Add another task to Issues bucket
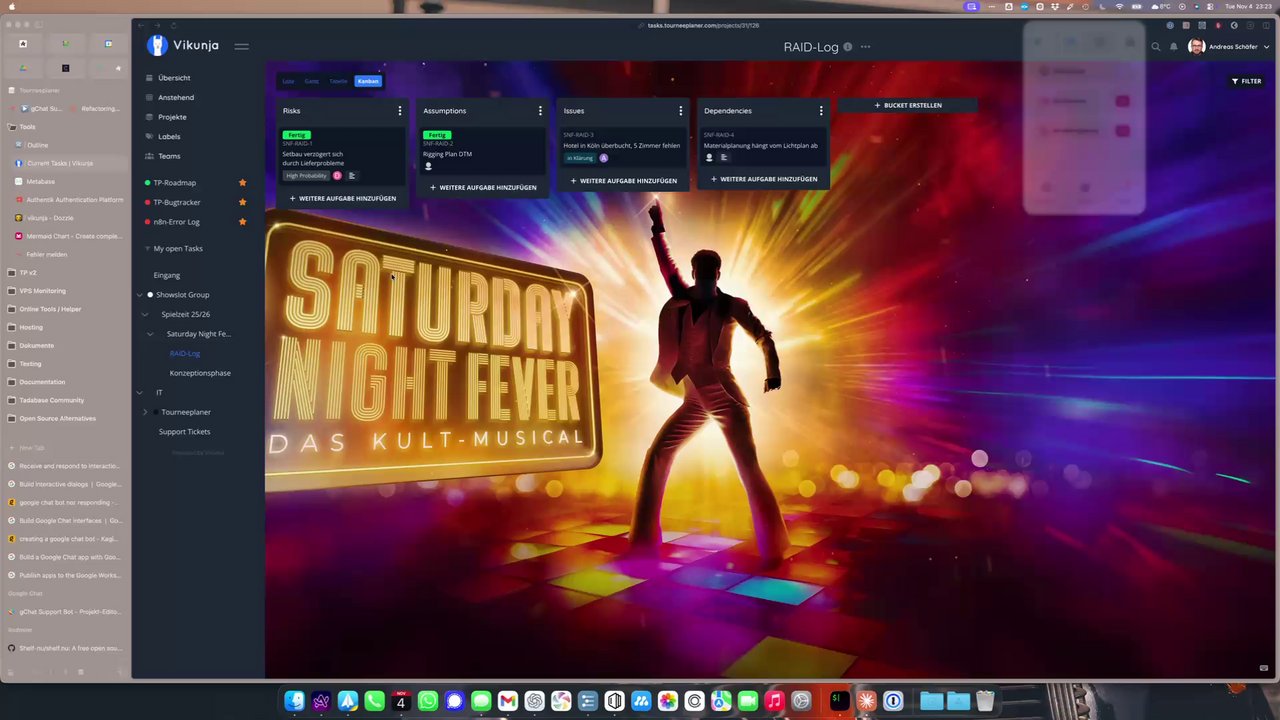 click(624, 181)
